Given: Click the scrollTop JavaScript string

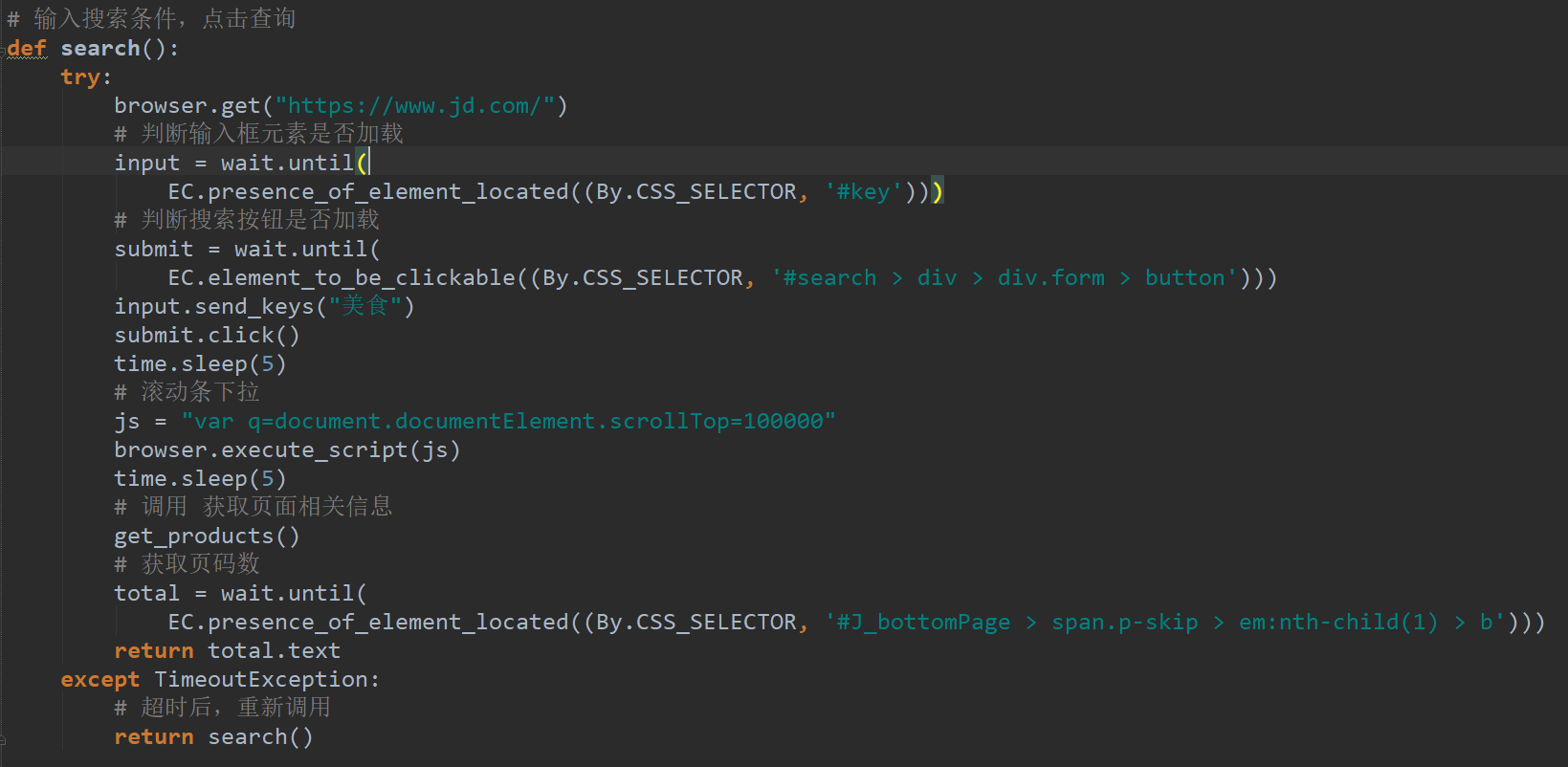Looking at the screenshot, I should (x=508, y=422).
